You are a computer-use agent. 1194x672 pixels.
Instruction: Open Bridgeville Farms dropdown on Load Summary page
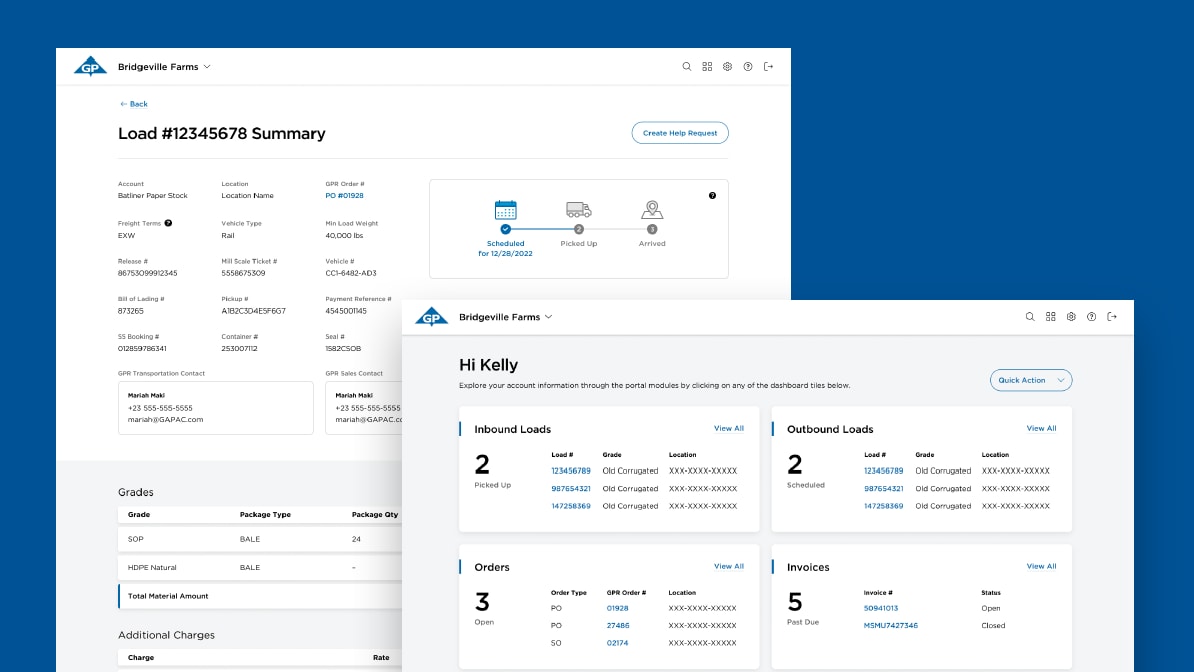(x=164, y=67)
